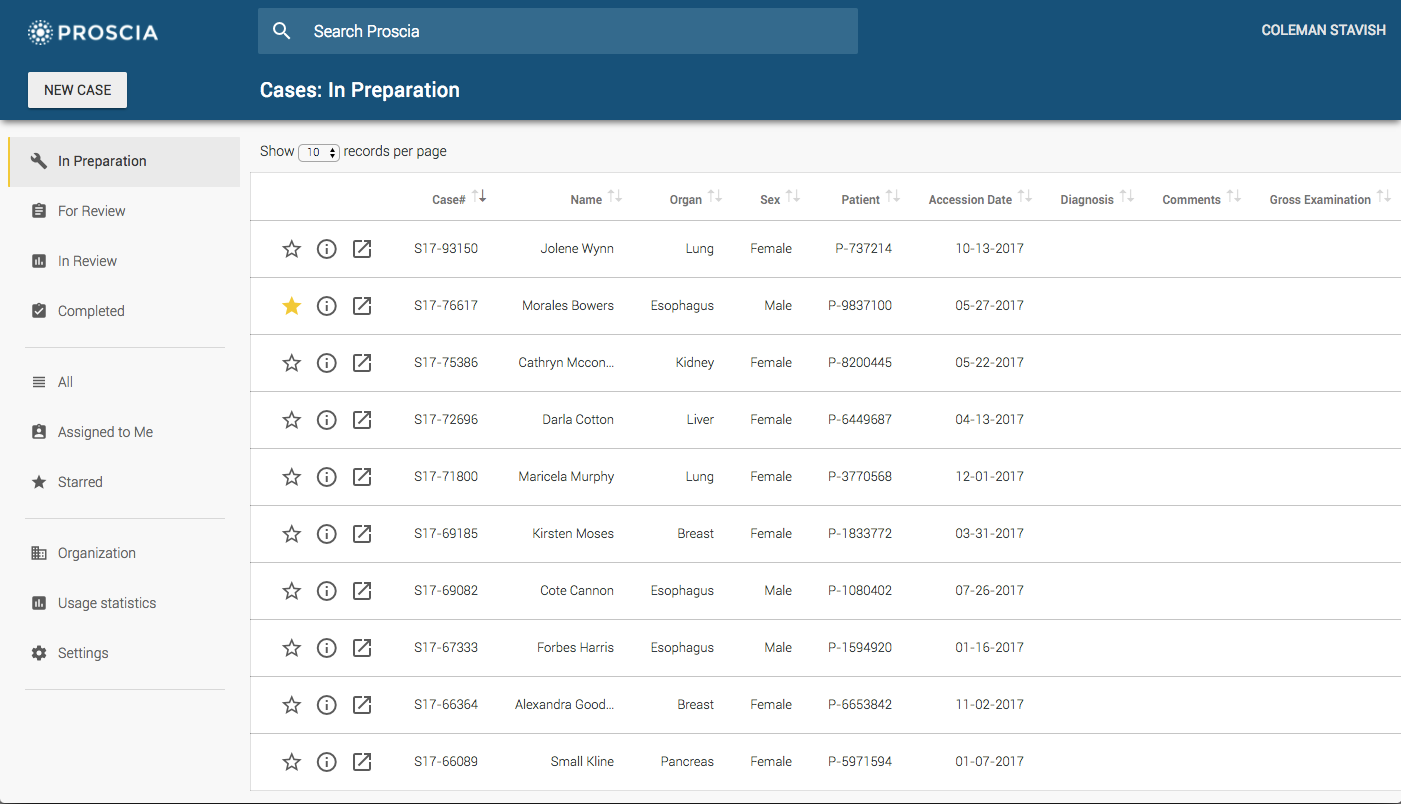Click the Proscia logo
Viewport: 1401px width, 804px height.
click(x=93, y=33)
